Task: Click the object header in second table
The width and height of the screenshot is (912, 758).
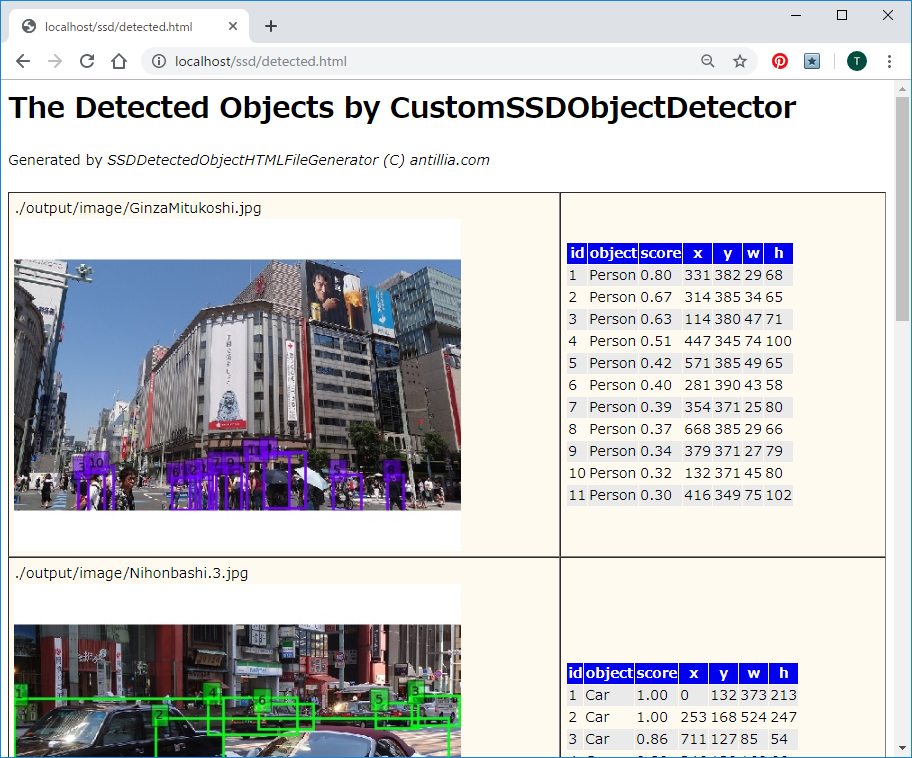Action: (x=609, y=673)
